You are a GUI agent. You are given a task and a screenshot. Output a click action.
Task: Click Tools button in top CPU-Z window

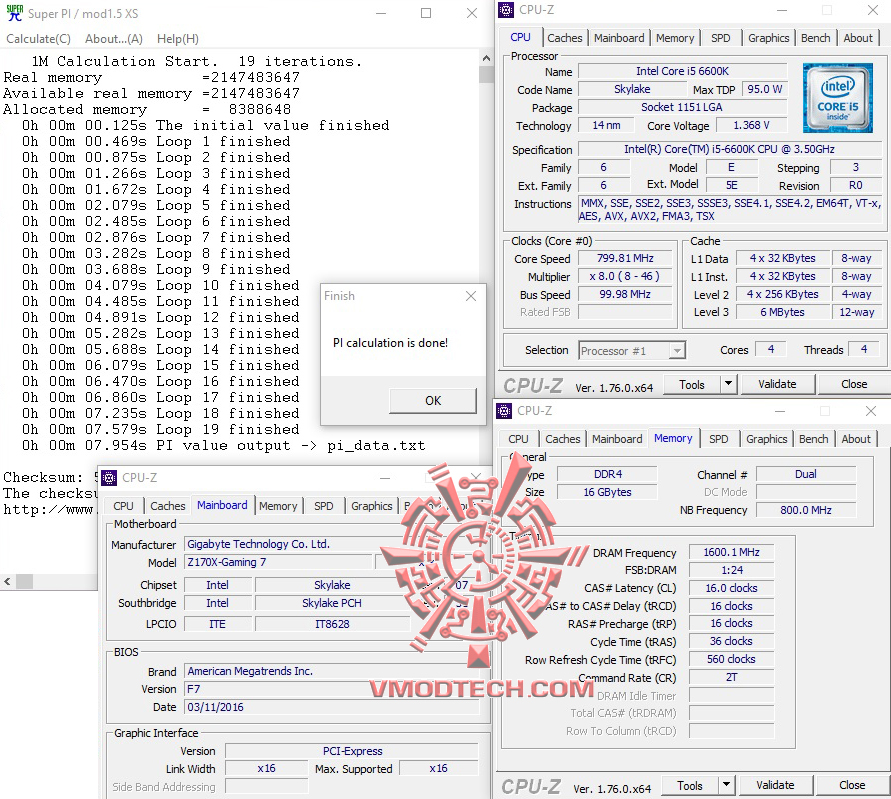click(x=692, y=385)
